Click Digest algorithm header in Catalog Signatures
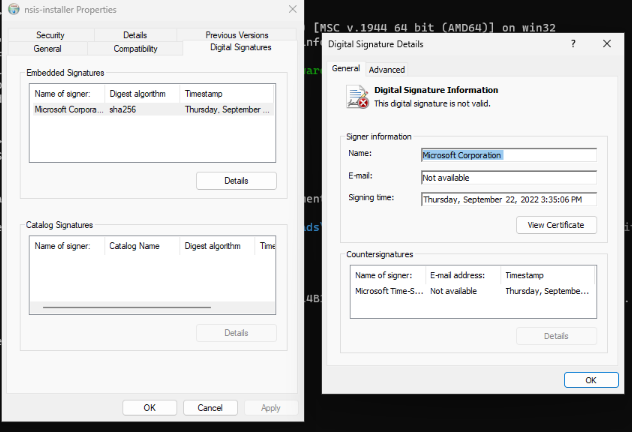The height and width of the screenshot is (432, 632). [x=217, y=246]
